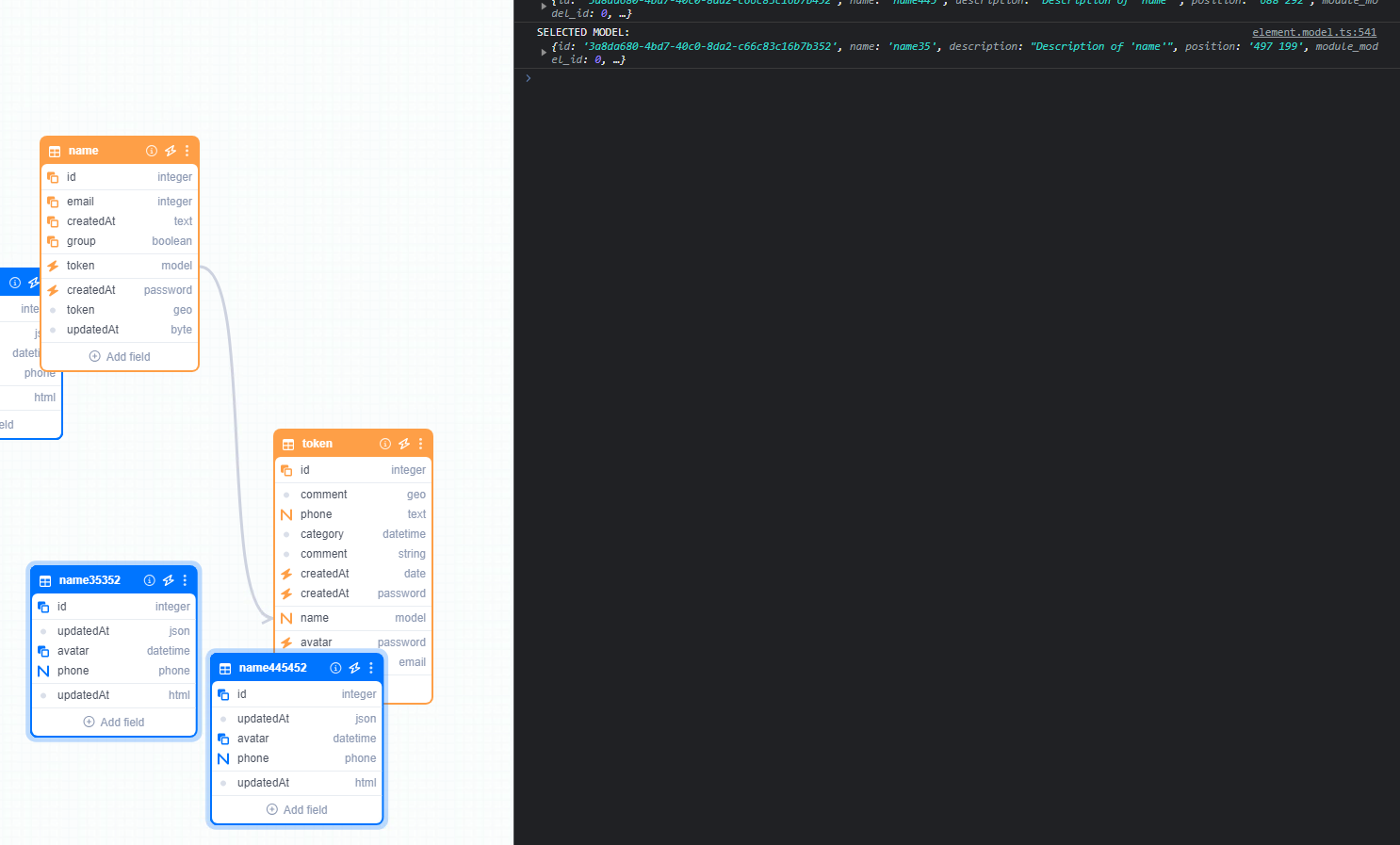This screenshot has height=845, width=1400.
Task: Add a field to the "name" table
Action: tap(120, 357)
